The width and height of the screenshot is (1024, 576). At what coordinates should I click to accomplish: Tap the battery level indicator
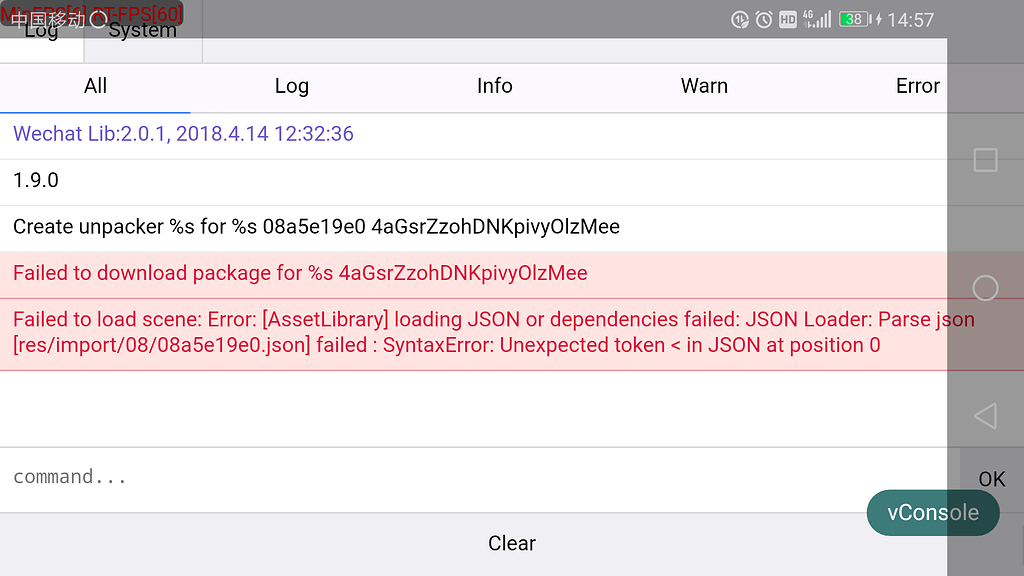click(x=855, y=19)
